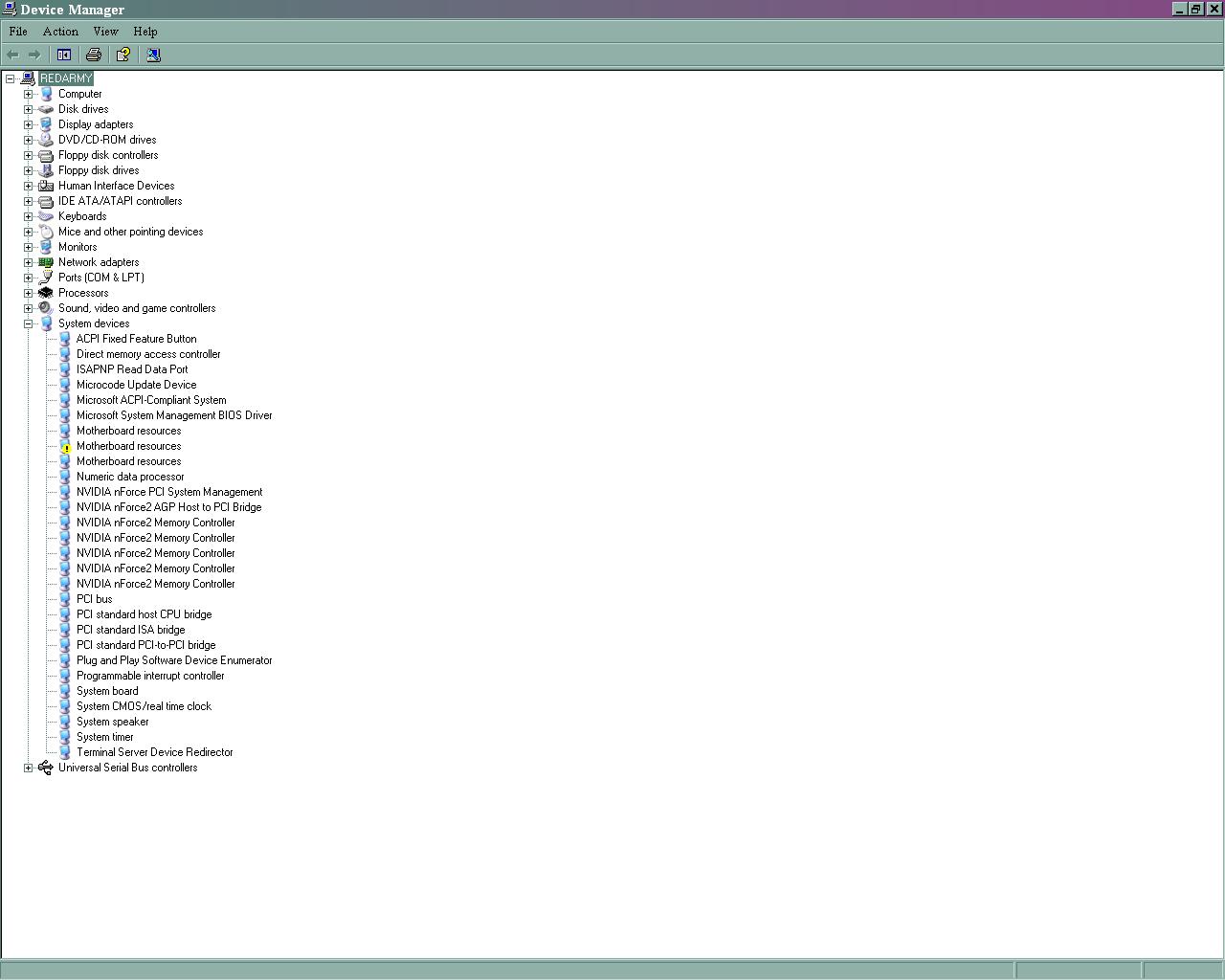Select the warning-flagged Motherboard resources device
The image size is (1225, 980).
tap(128, 446)
